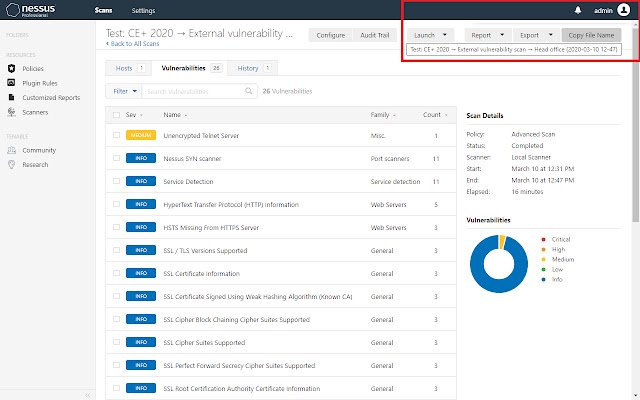
Task: Sort by the Sev column
Action: 134,115
